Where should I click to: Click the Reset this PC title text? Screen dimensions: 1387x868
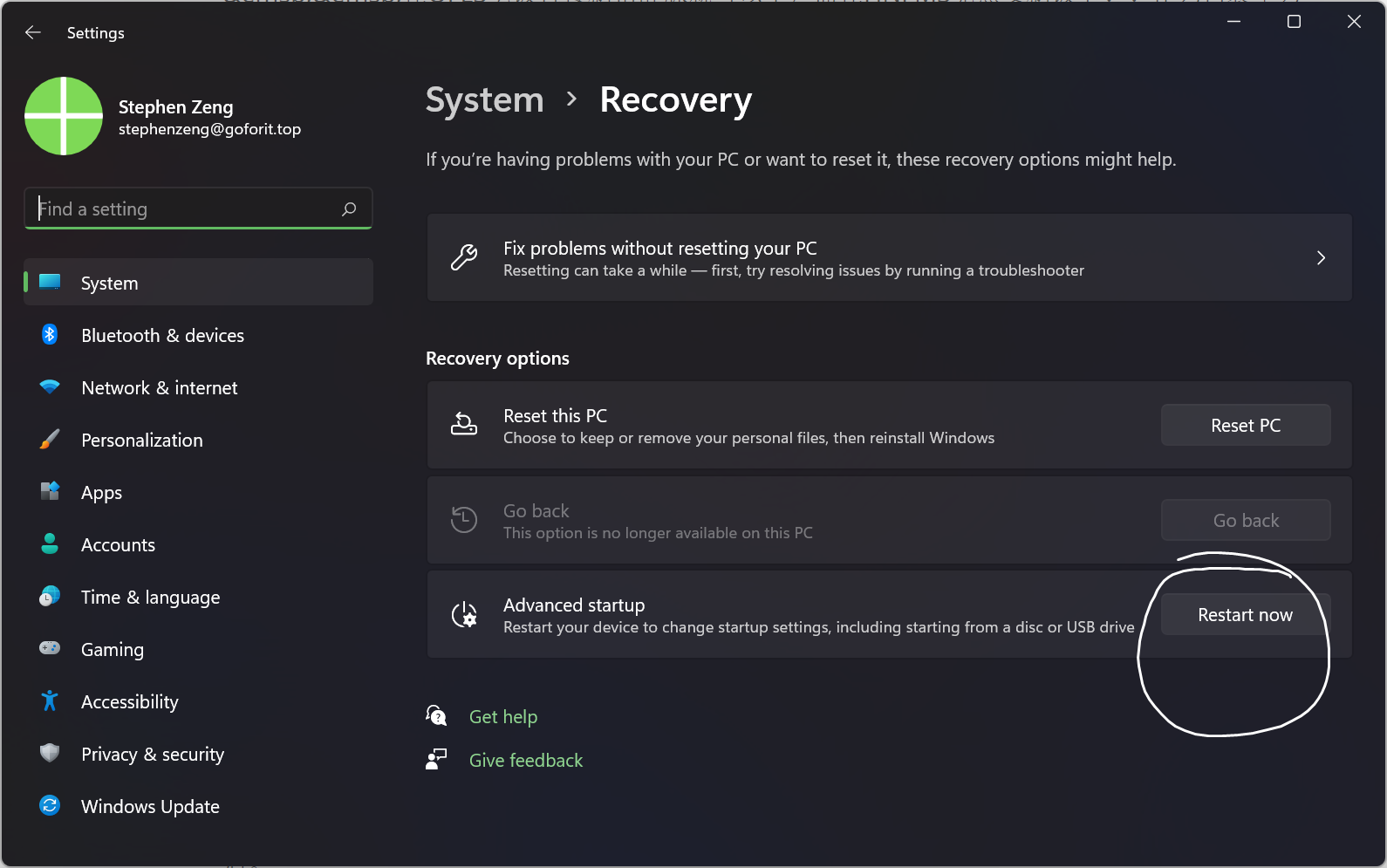pos(555,415)
